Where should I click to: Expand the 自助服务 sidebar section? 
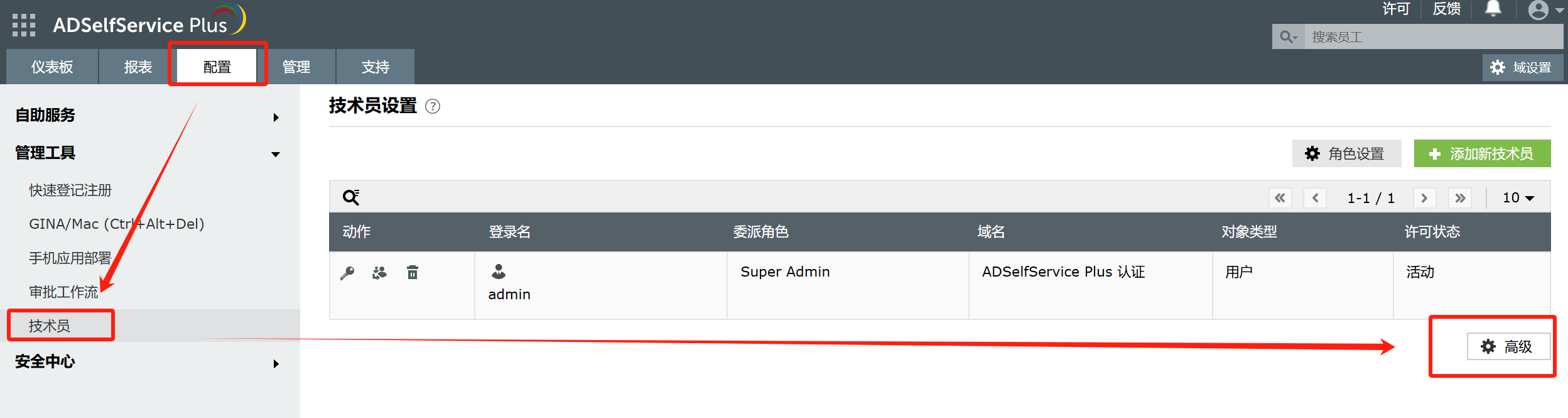tap(276, 118)
